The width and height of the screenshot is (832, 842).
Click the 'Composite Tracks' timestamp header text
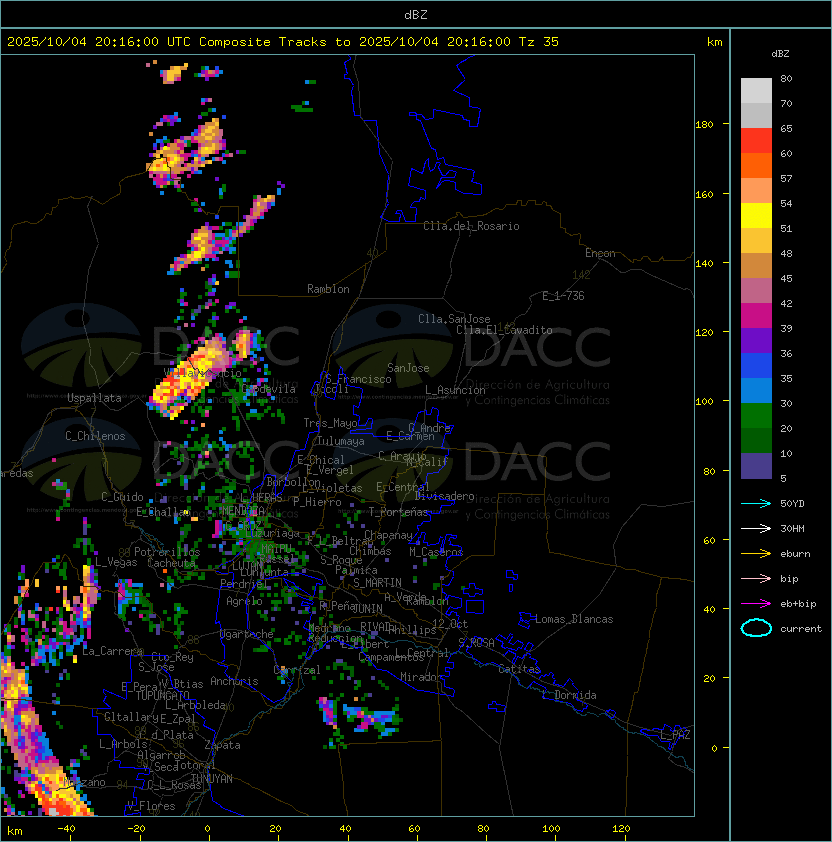pos(283,42)
